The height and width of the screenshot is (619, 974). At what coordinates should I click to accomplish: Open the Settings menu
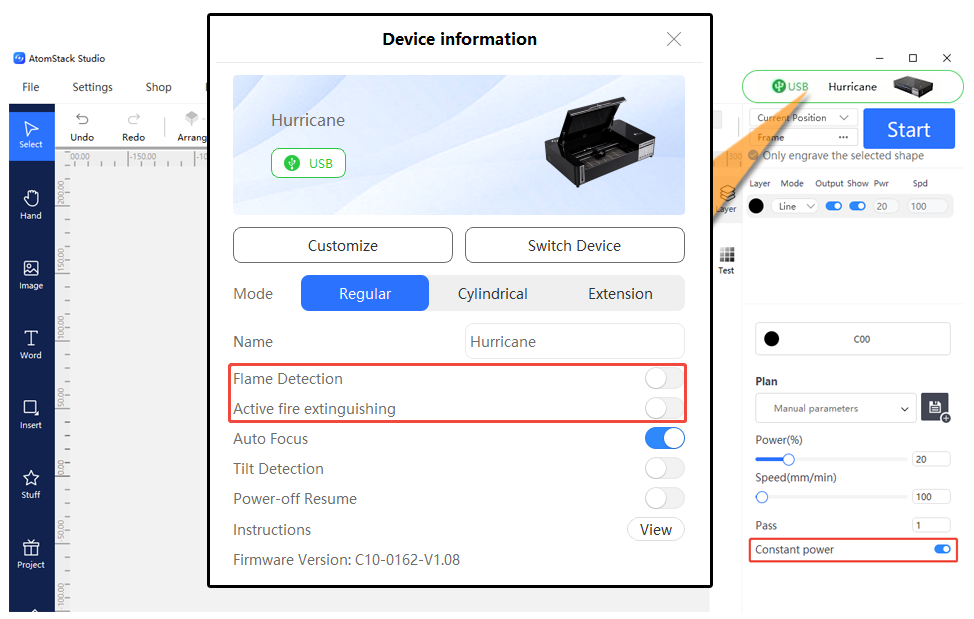click(x=93, y=87)
